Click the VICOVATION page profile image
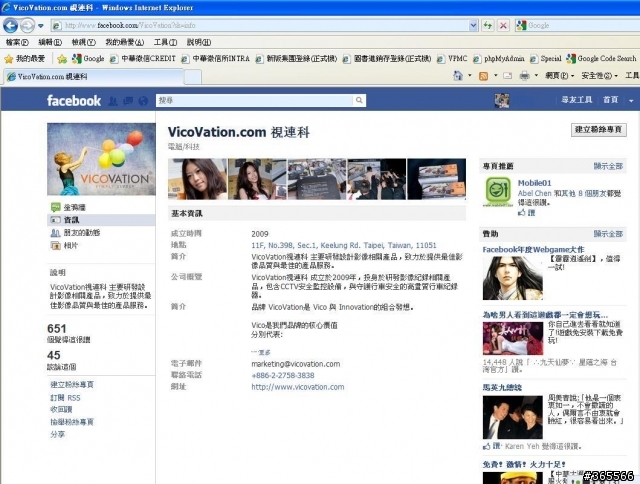The height and width of the screenshot is (484, 640). coord(101,159)
